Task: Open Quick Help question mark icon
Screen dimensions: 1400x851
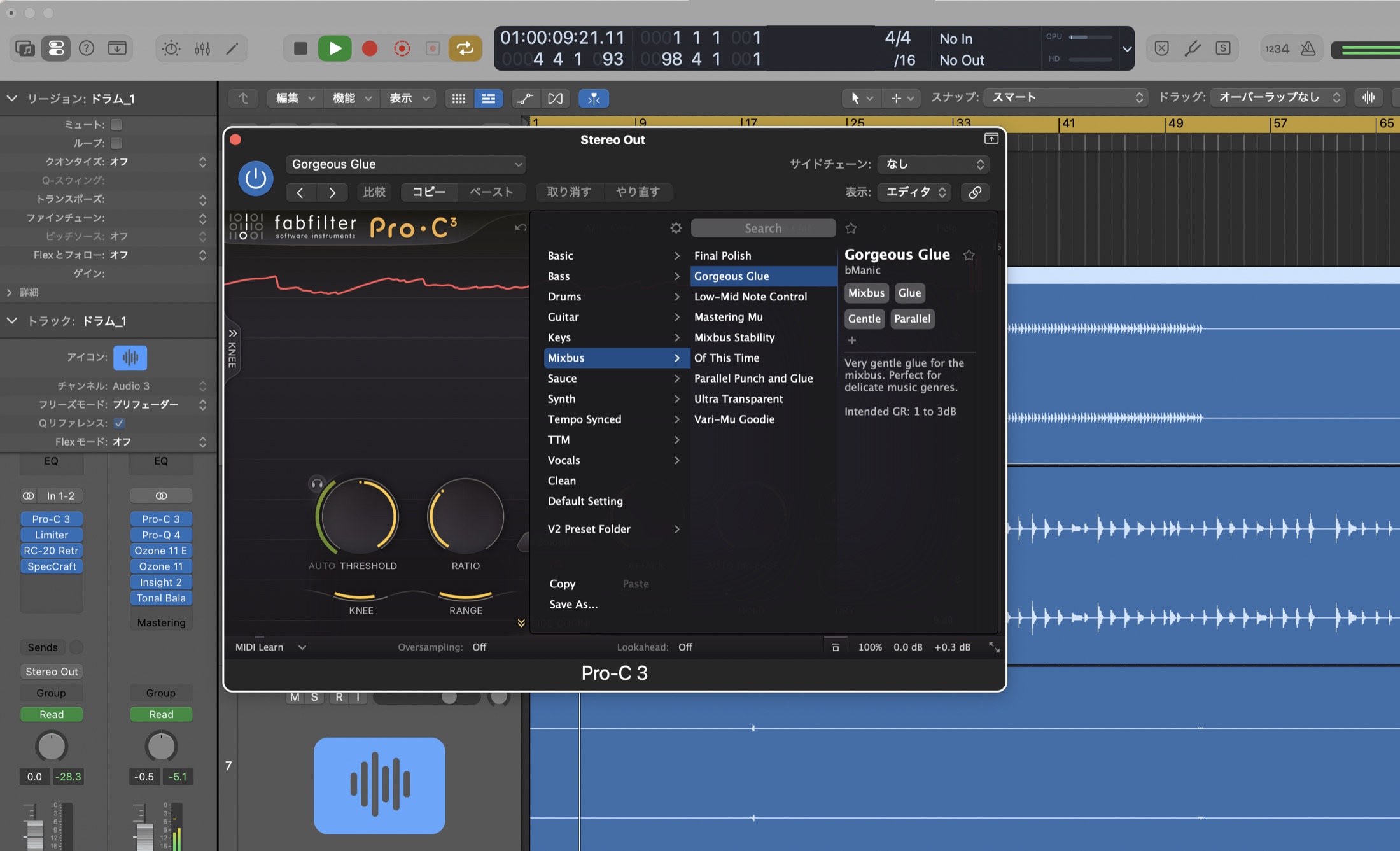Action: pyautogui.click(x=87, y=48)
